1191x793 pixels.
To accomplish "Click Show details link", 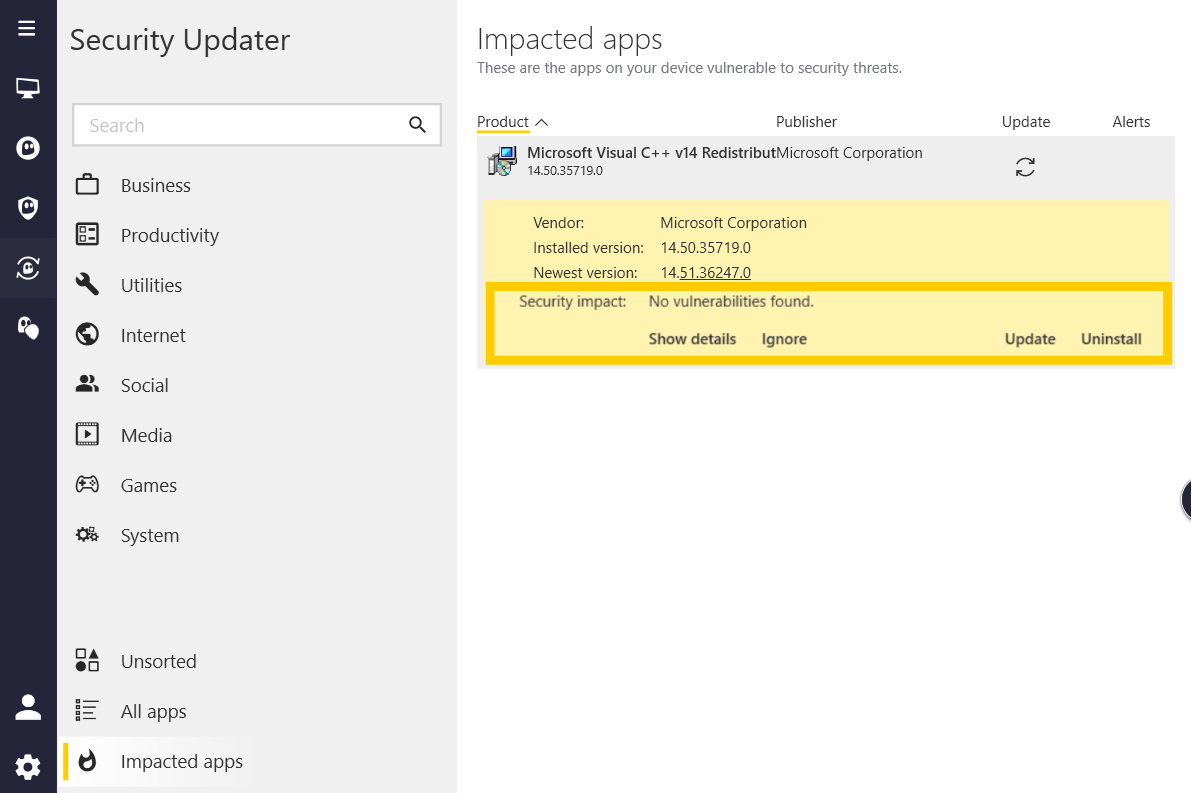I will (x=692, y=339).
